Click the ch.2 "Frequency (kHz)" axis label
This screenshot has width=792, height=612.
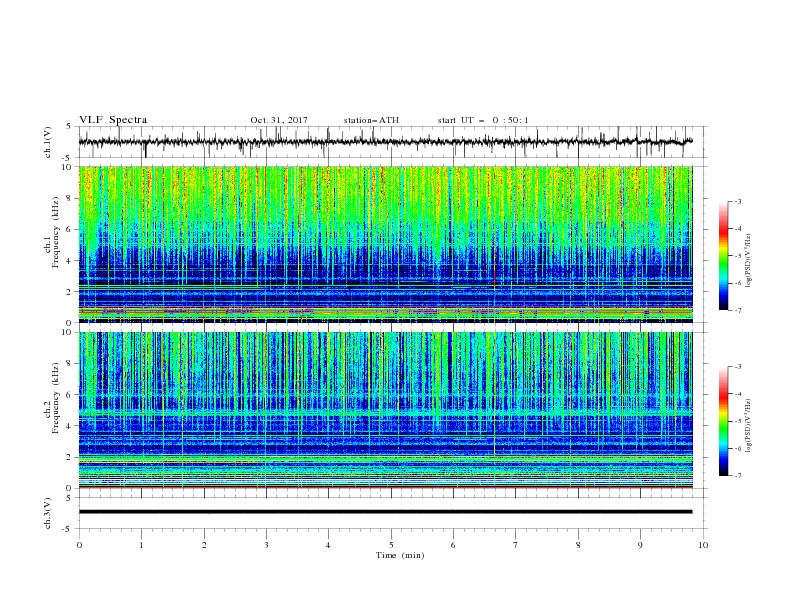[56, 398]
